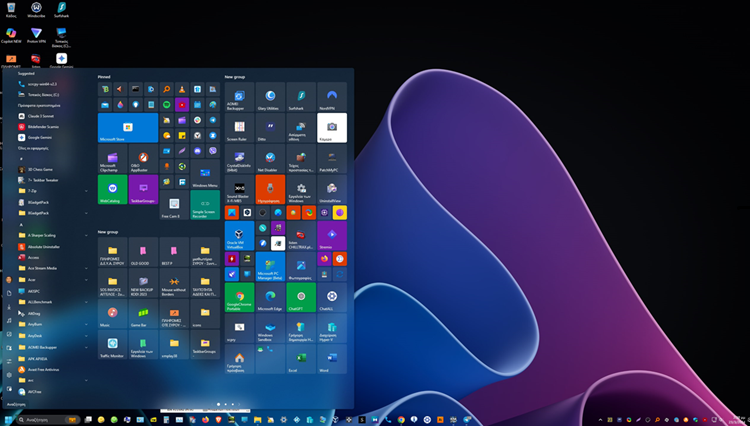This screenshot has width=750, height=426.
Task: Launch VLC from the small pinned tiles
Action: click(x=182, y=89)
